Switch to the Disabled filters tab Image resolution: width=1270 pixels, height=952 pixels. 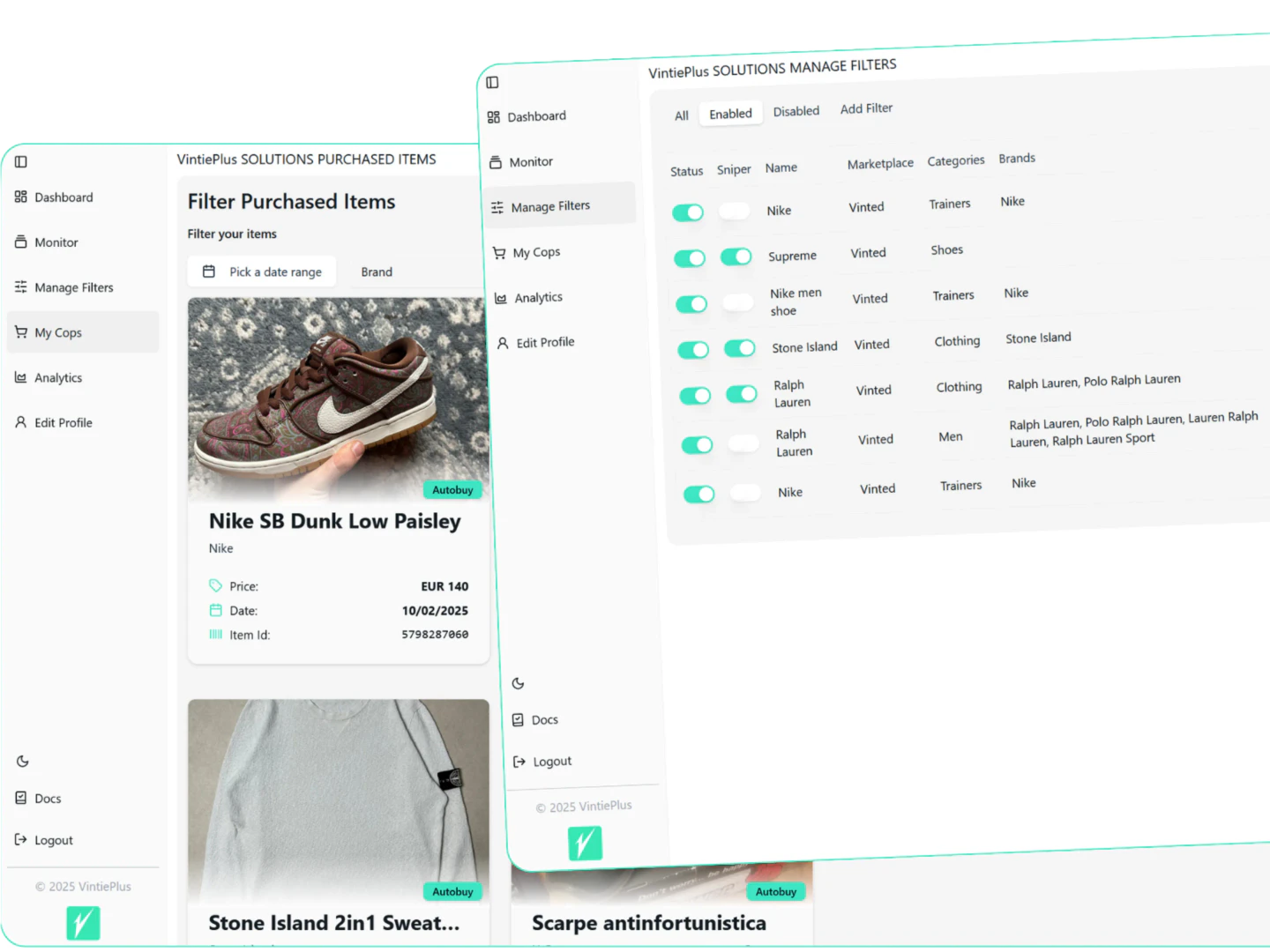click(796, 112)
